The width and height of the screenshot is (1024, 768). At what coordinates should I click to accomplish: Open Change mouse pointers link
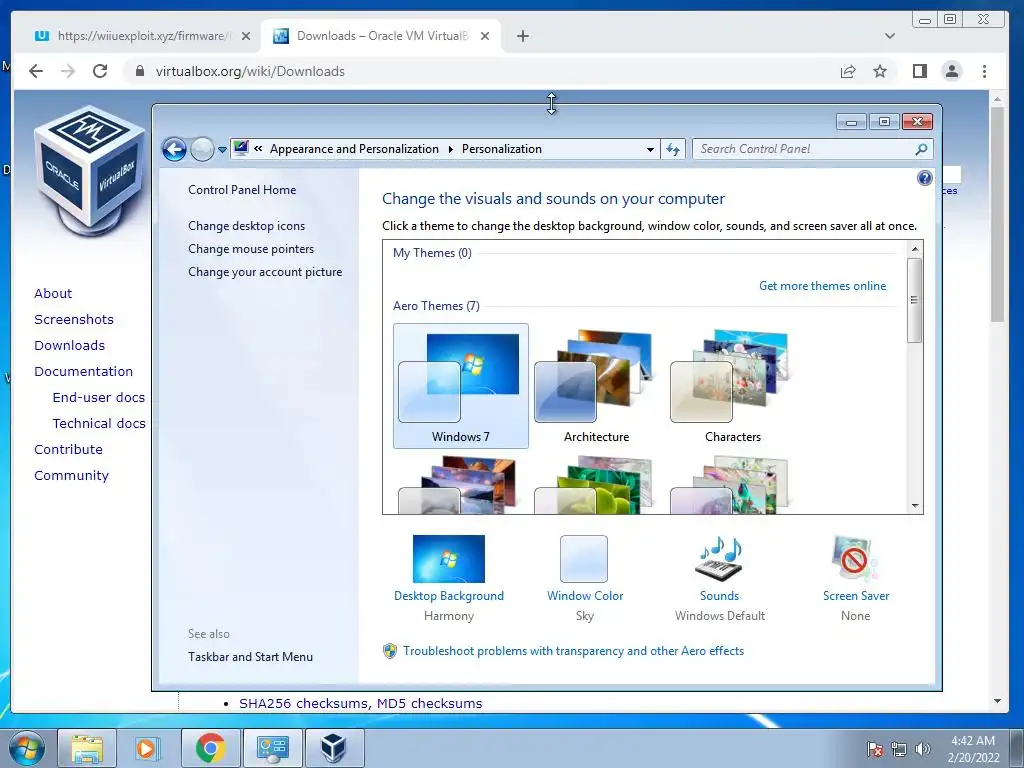251,249
